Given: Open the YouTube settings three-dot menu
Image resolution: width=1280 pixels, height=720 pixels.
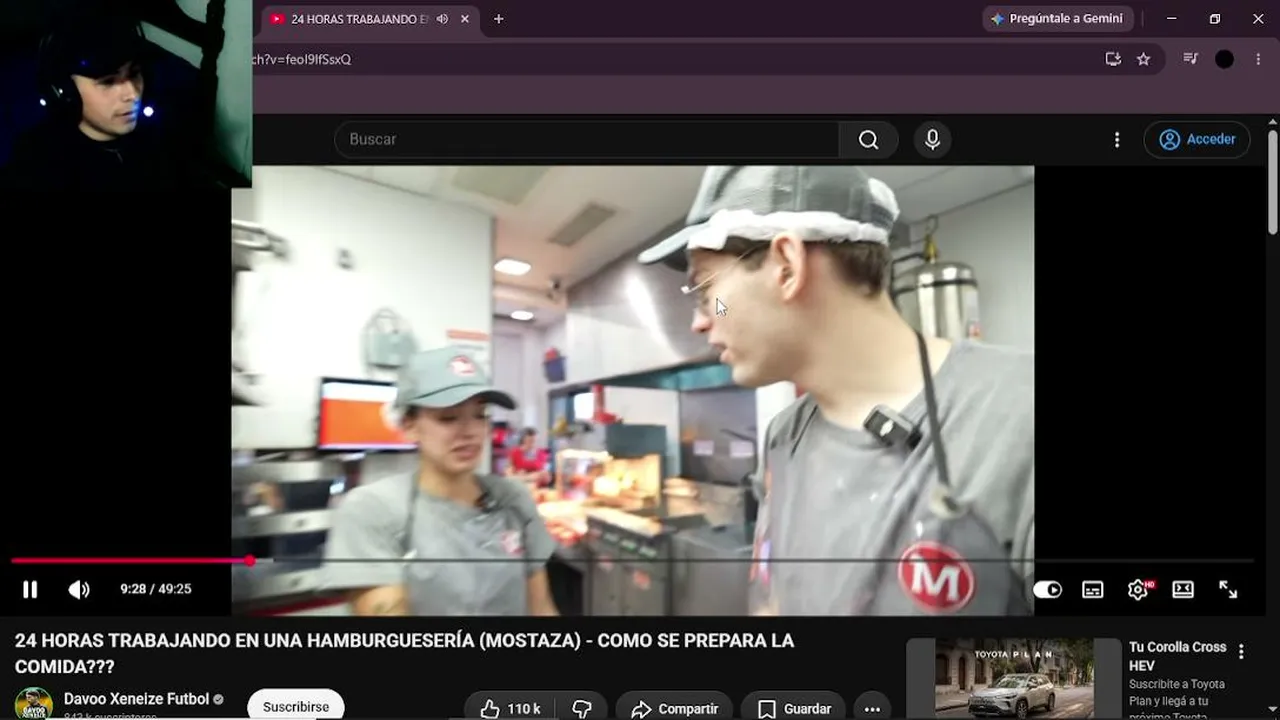Looking at the screenshot, I should (1117, 140).
